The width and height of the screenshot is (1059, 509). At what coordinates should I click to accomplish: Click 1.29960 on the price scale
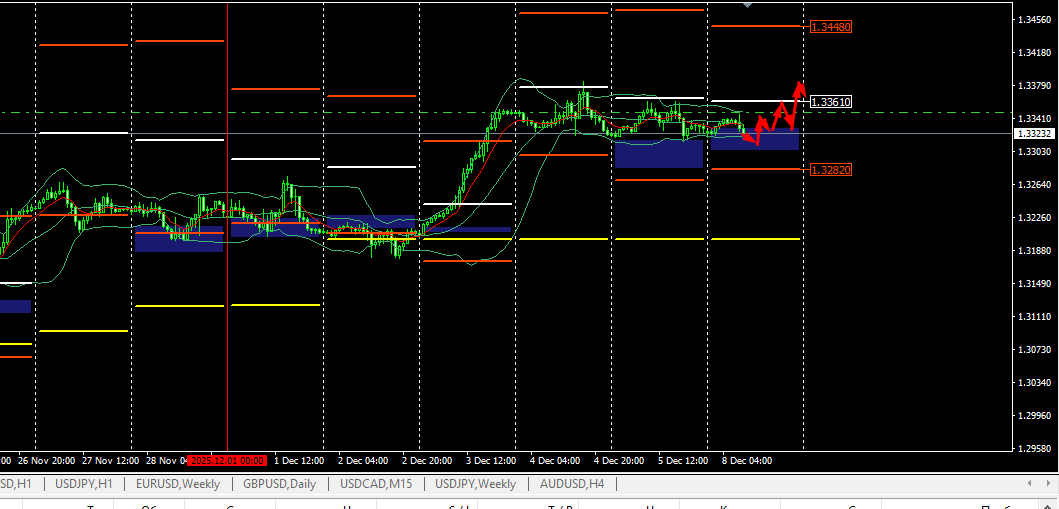click(x=1035, y=415)
